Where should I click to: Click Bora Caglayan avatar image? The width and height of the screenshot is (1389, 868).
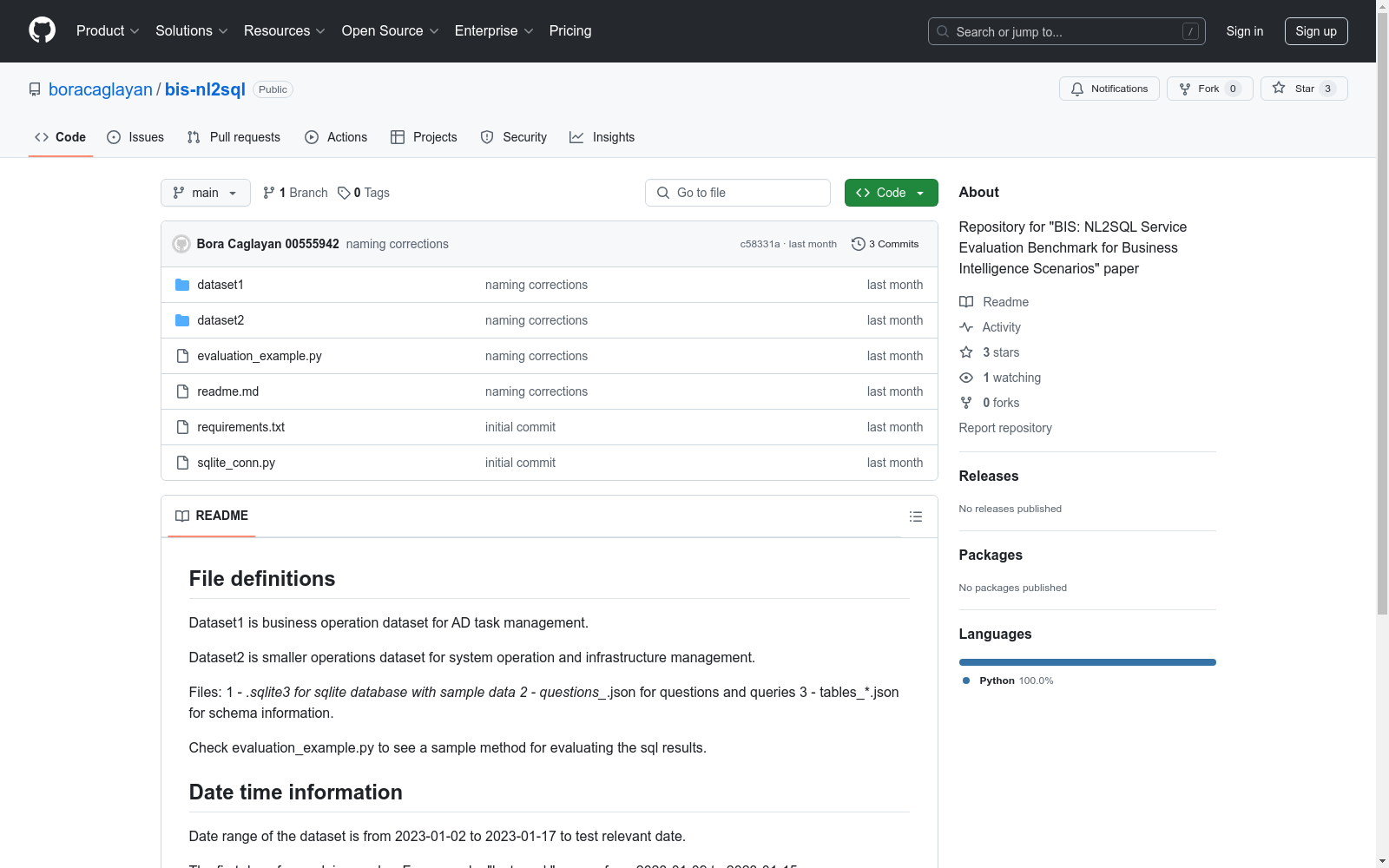(181, 244)
